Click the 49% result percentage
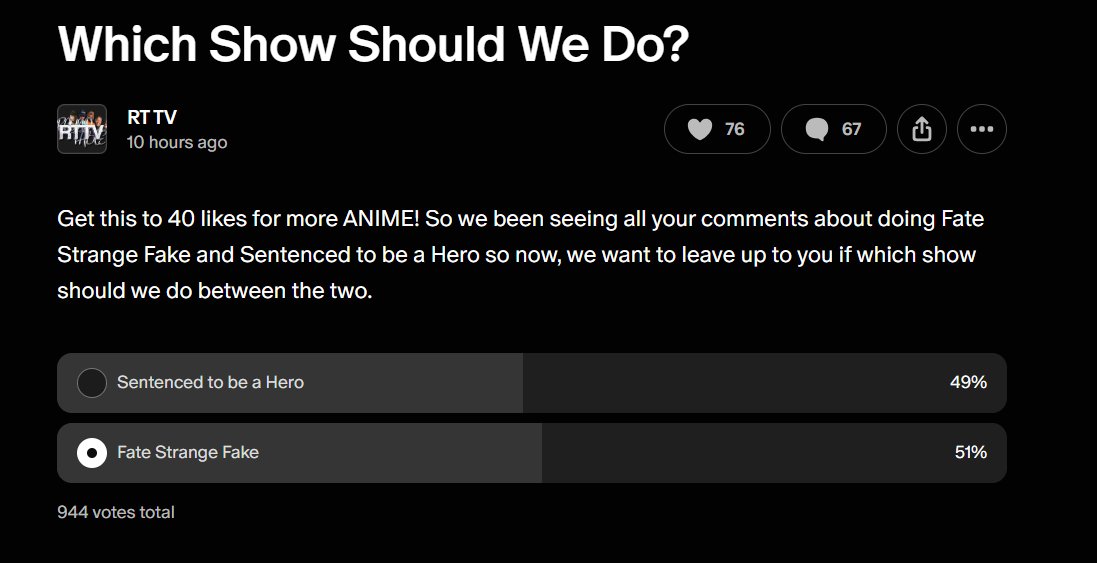Screen dimensions: 1097x563 click(968, 383)
